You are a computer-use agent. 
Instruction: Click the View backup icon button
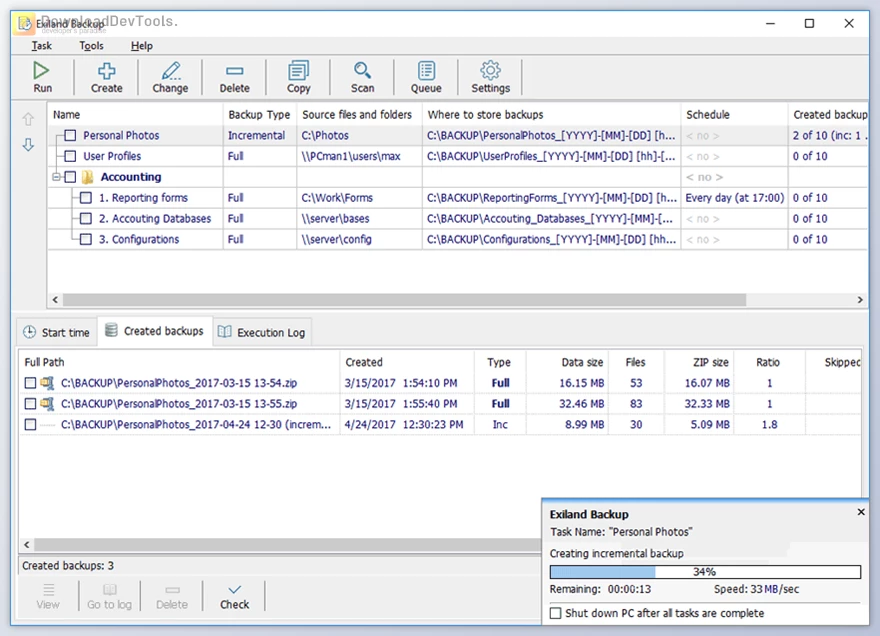coord(48,596)
